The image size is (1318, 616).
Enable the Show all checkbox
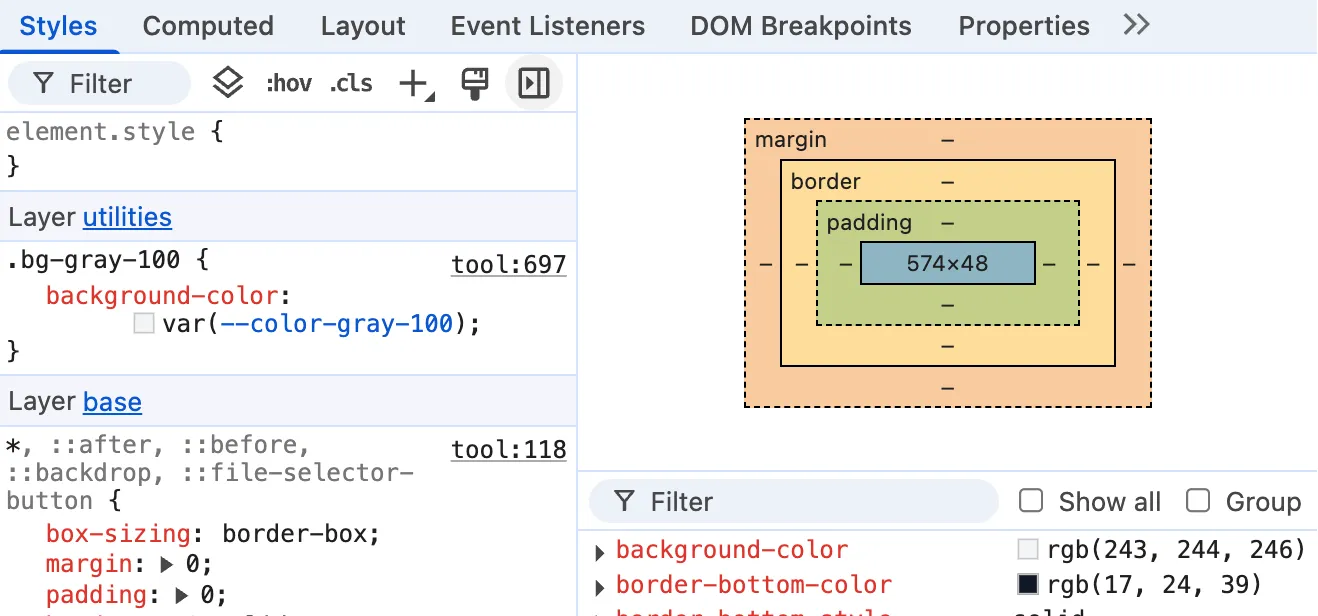coord(1030,501)
